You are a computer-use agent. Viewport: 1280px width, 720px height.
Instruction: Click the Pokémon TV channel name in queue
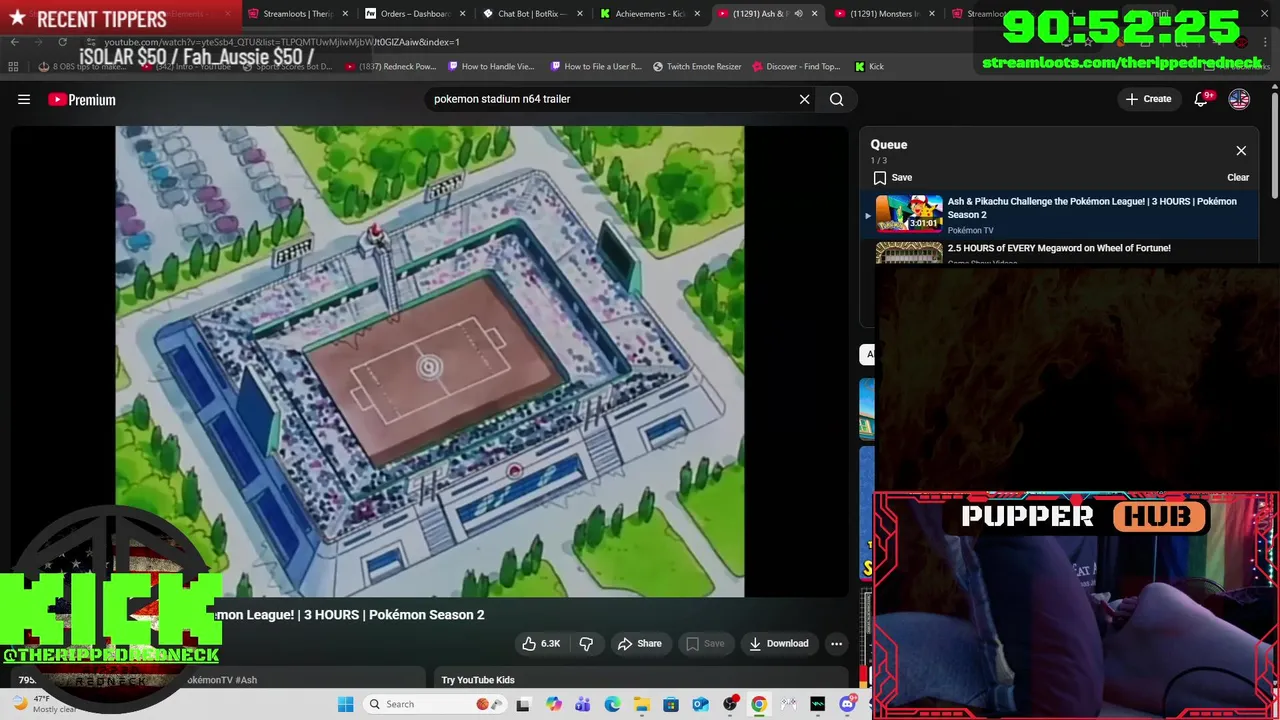(971, 230)
